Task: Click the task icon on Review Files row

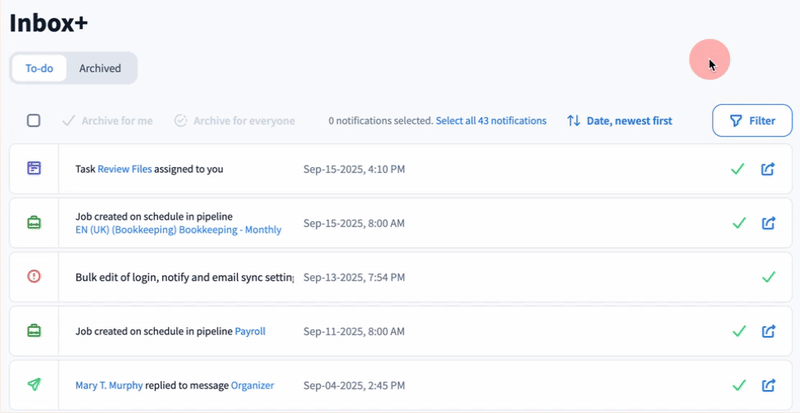Action: pyautogui.click(x=34, y=169)
